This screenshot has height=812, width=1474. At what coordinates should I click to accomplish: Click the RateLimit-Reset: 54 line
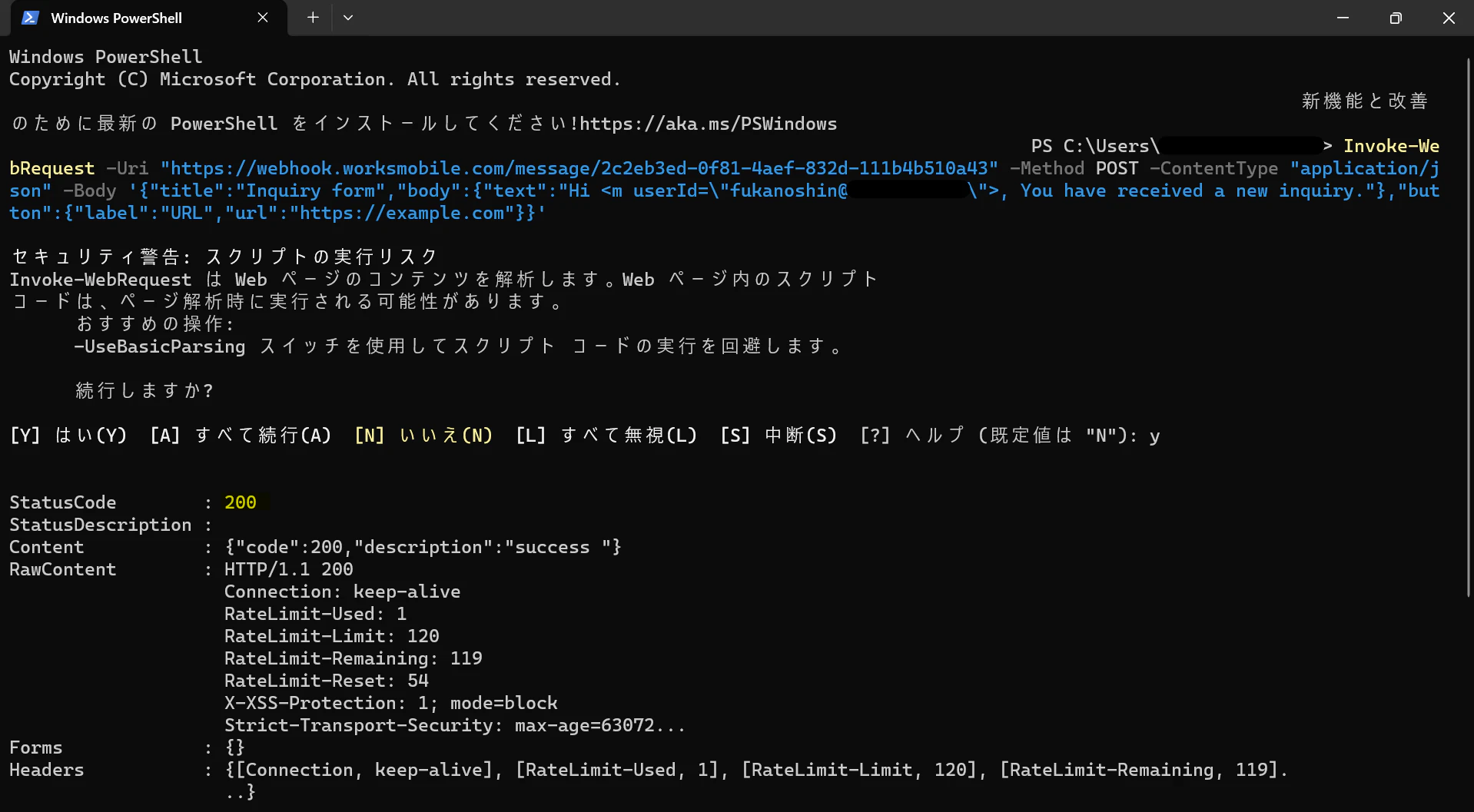tap(327, 681)
